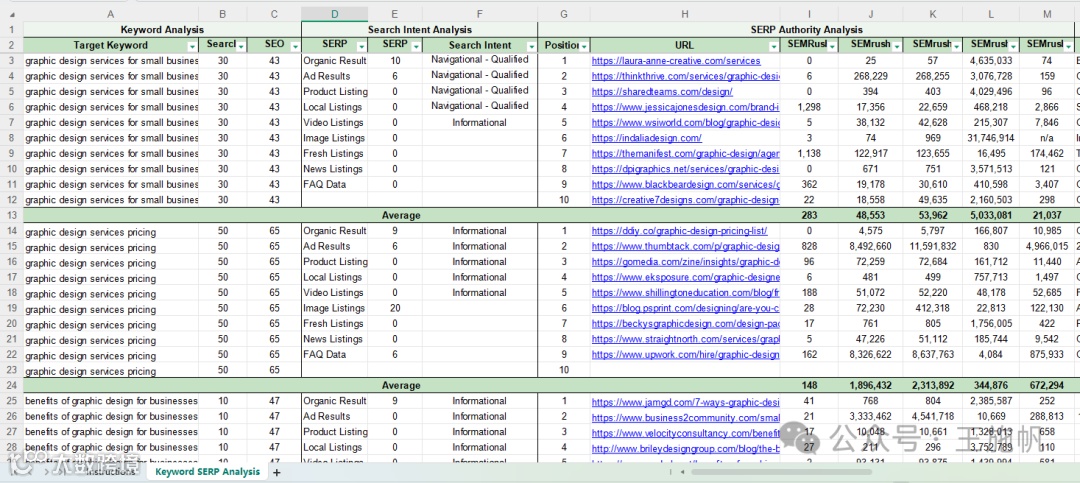This screenshot has width=1080, height=483.
Task: Select column F header
Action: (x=479, y=14)
